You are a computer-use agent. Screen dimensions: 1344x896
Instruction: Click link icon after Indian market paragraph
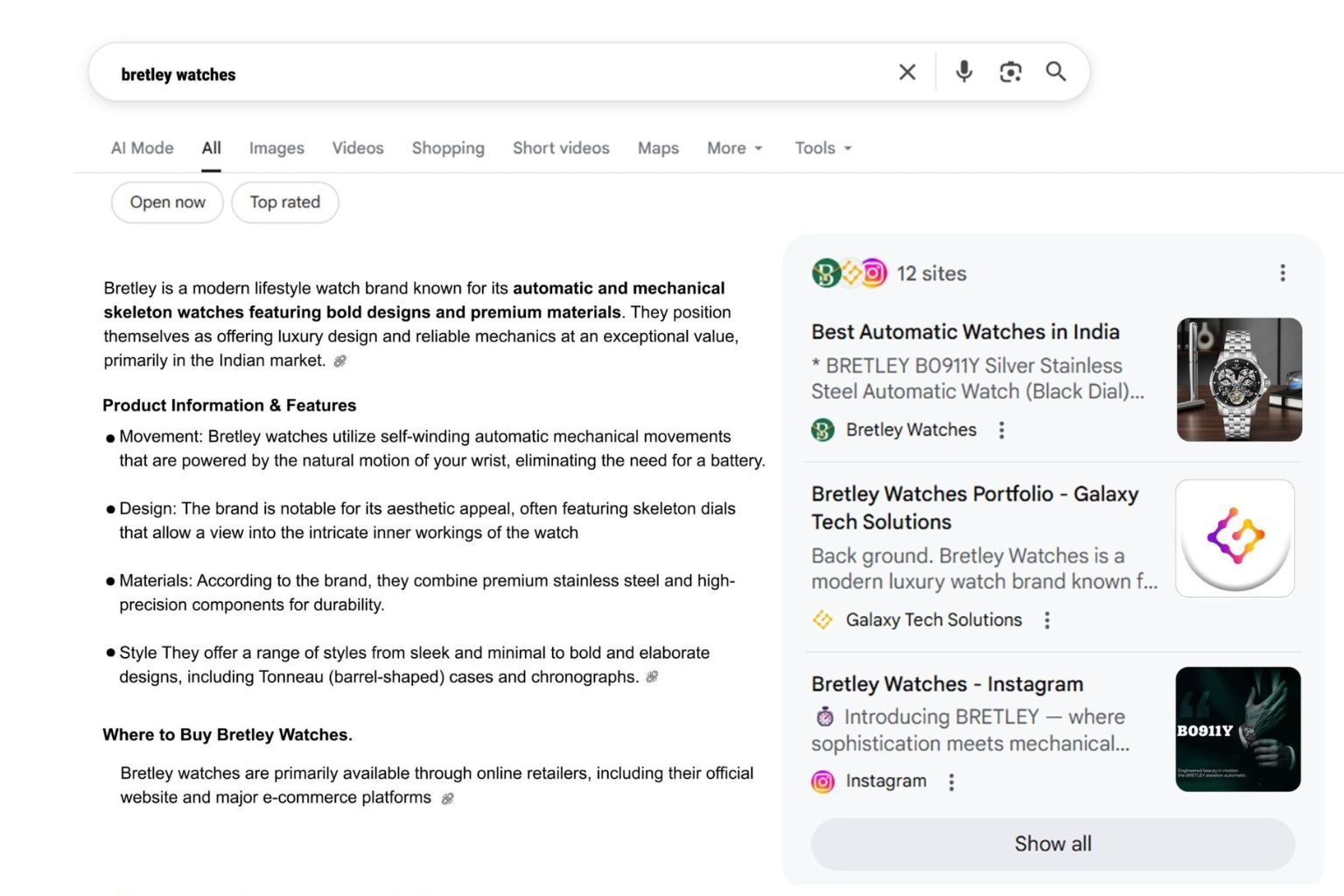tap(340, 361)
